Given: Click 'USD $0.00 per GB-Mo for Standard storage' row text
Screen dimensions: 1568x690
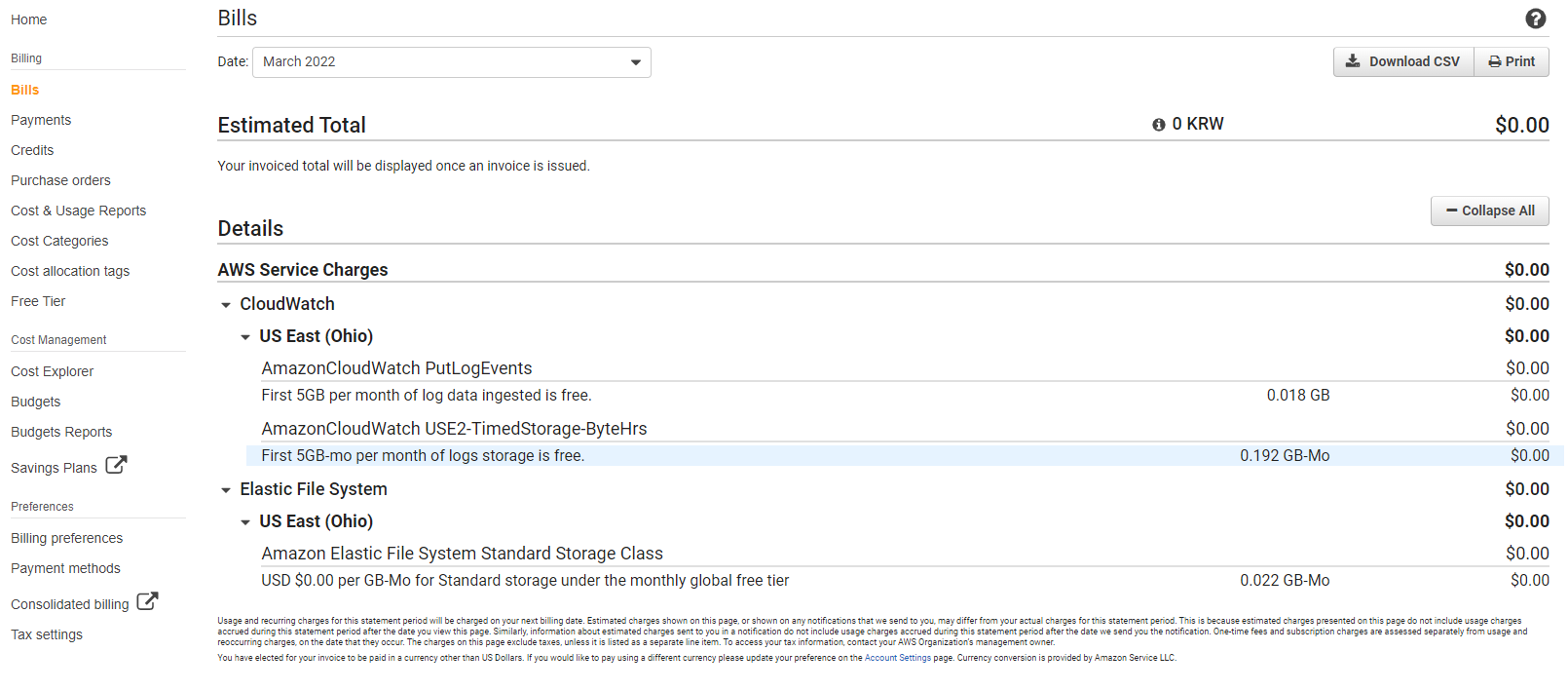Looking at the screenshot, I should tap(525, 580).
